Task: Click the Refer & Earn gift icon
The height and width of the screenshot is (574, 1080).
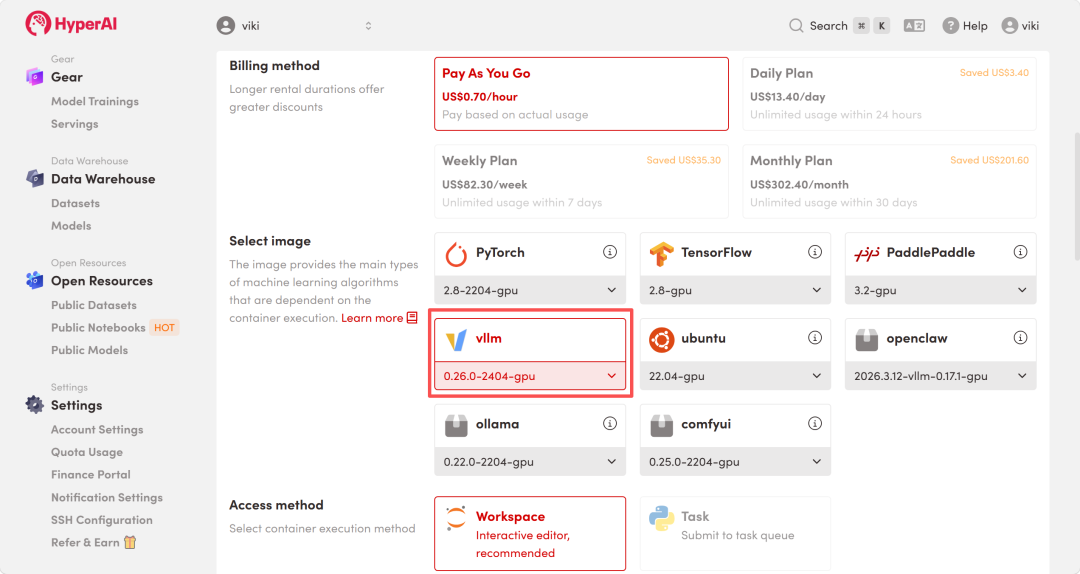Action: (x=130, y=542)
